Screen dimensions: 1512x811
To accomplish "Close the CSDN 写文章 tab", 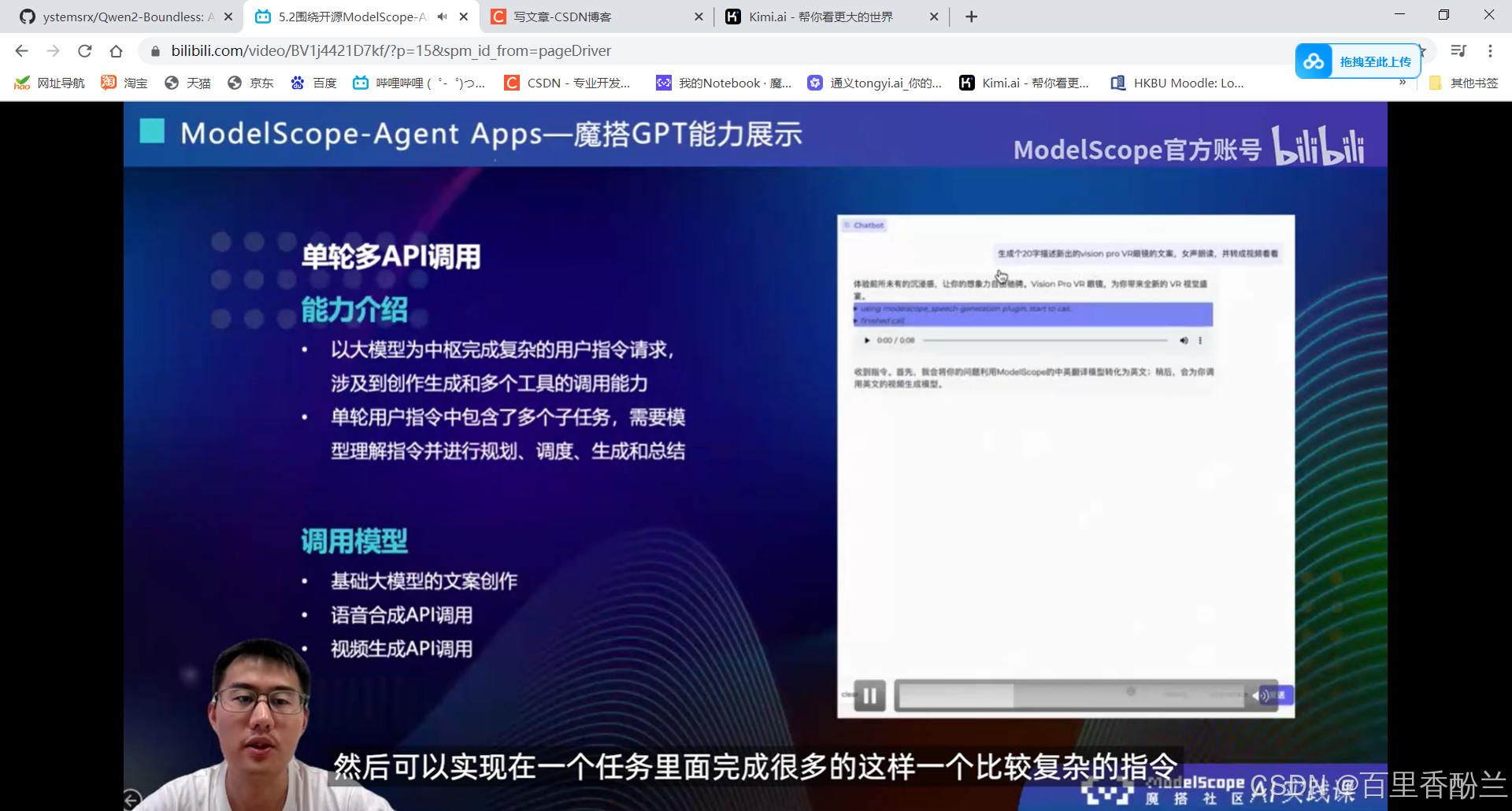I will 699,17.
